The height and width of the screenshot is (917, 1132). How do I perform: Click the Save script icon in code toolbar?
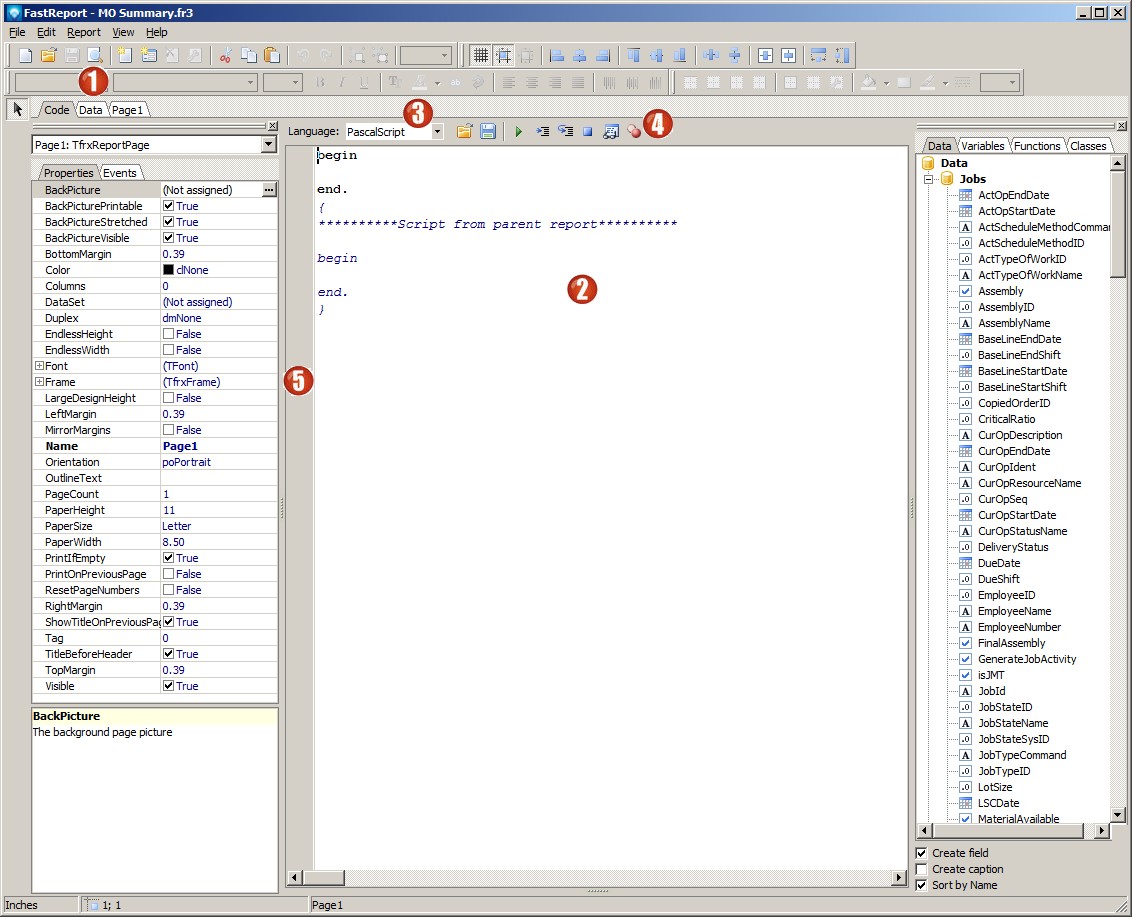click(487, 132)
